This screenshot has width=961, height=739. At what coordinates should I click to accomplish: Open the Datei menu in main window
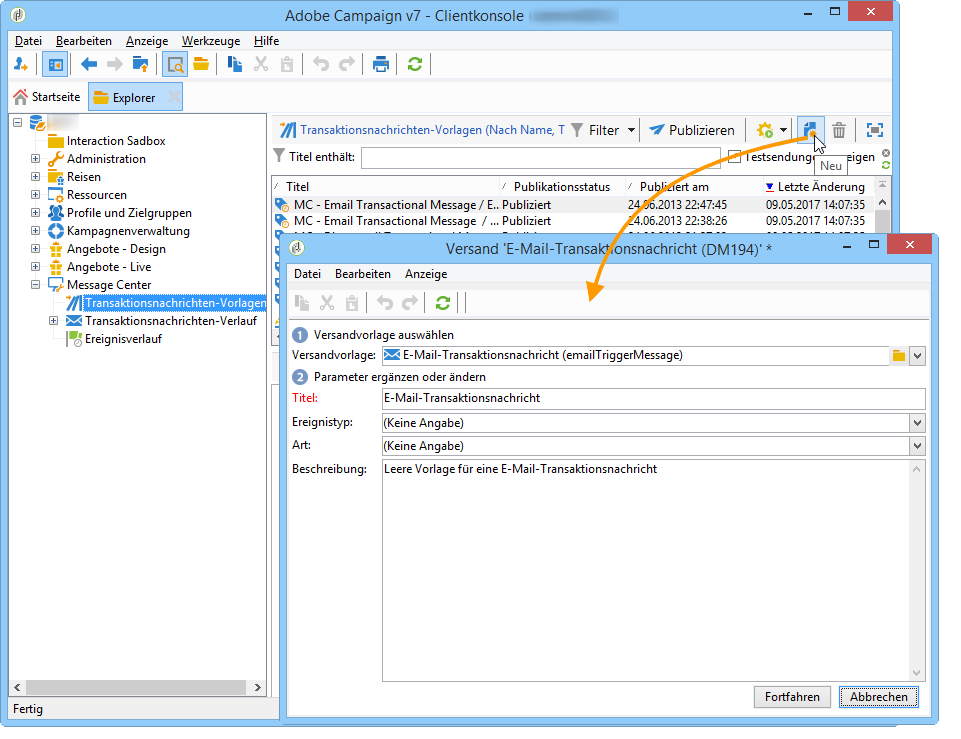[x=28, y=41]
